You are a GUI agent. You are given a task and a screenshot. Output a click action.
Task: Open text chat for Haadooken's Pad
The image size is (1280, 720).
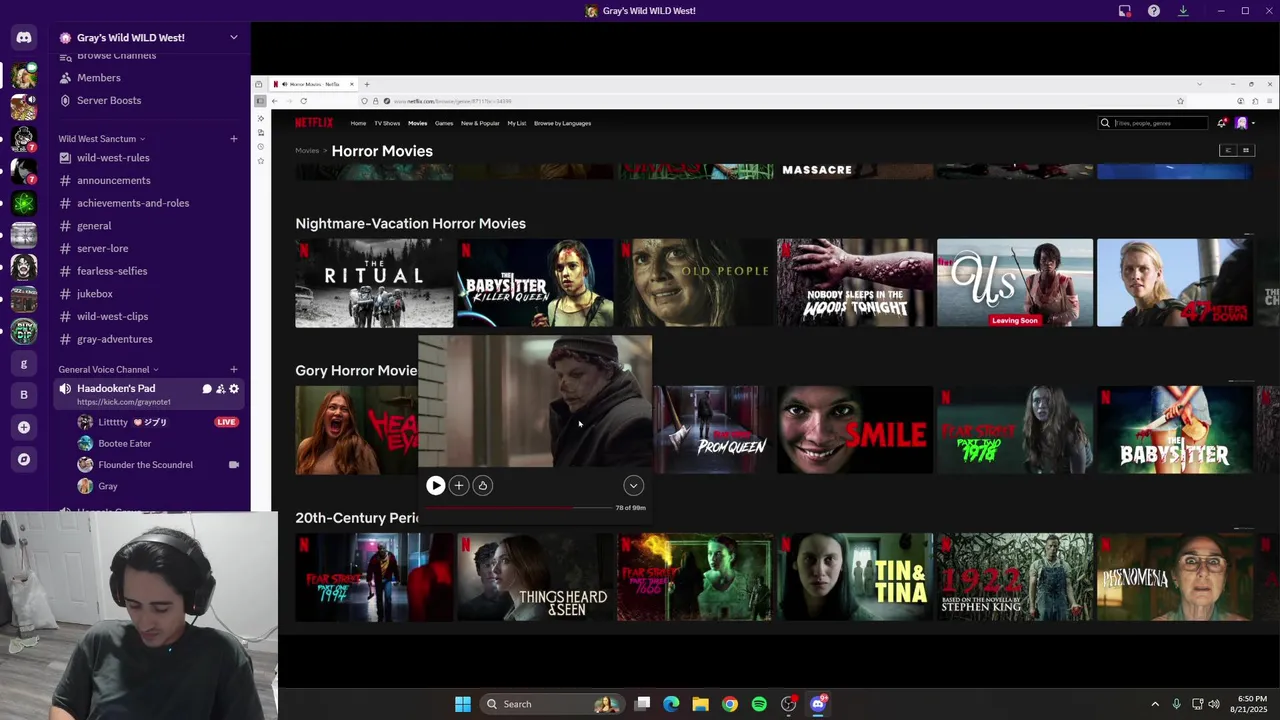[207, 389]
